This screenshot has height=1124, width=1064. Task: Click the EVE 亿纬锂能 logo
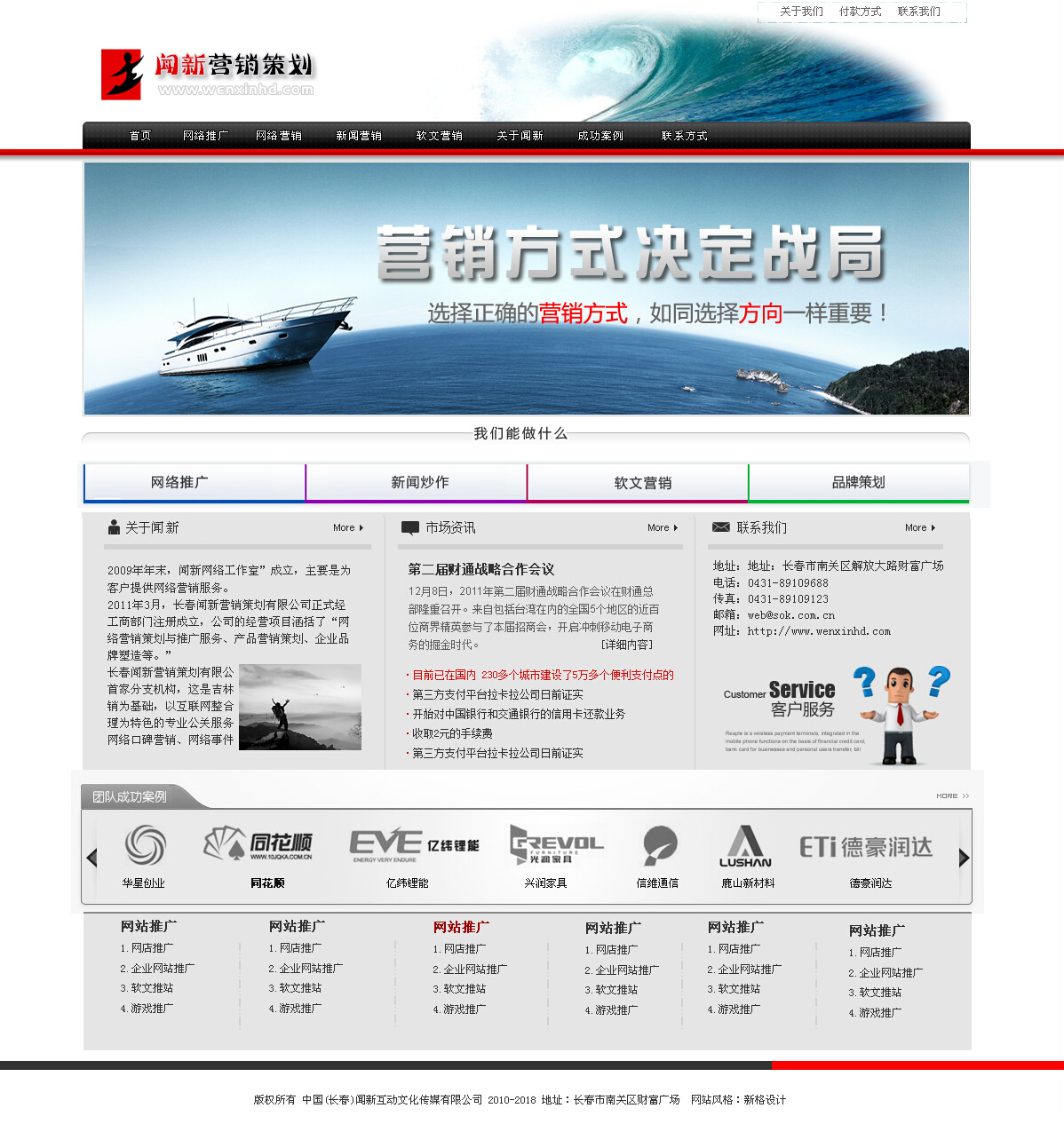click(x=414, y=845)
